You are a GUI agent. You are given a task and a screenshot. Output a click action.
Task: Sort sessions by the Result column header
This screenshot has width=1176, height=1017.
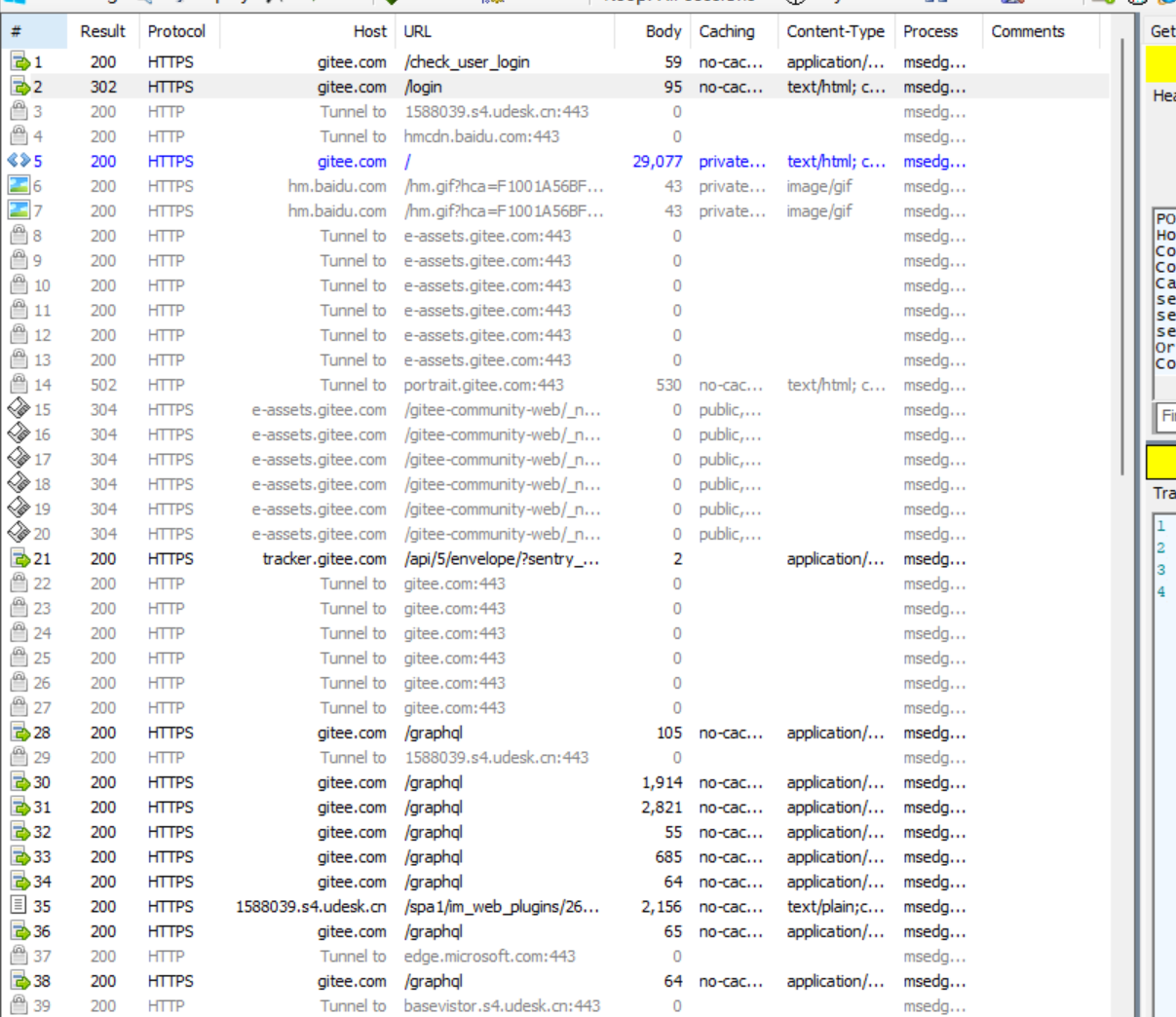click(x=103, y=31)
